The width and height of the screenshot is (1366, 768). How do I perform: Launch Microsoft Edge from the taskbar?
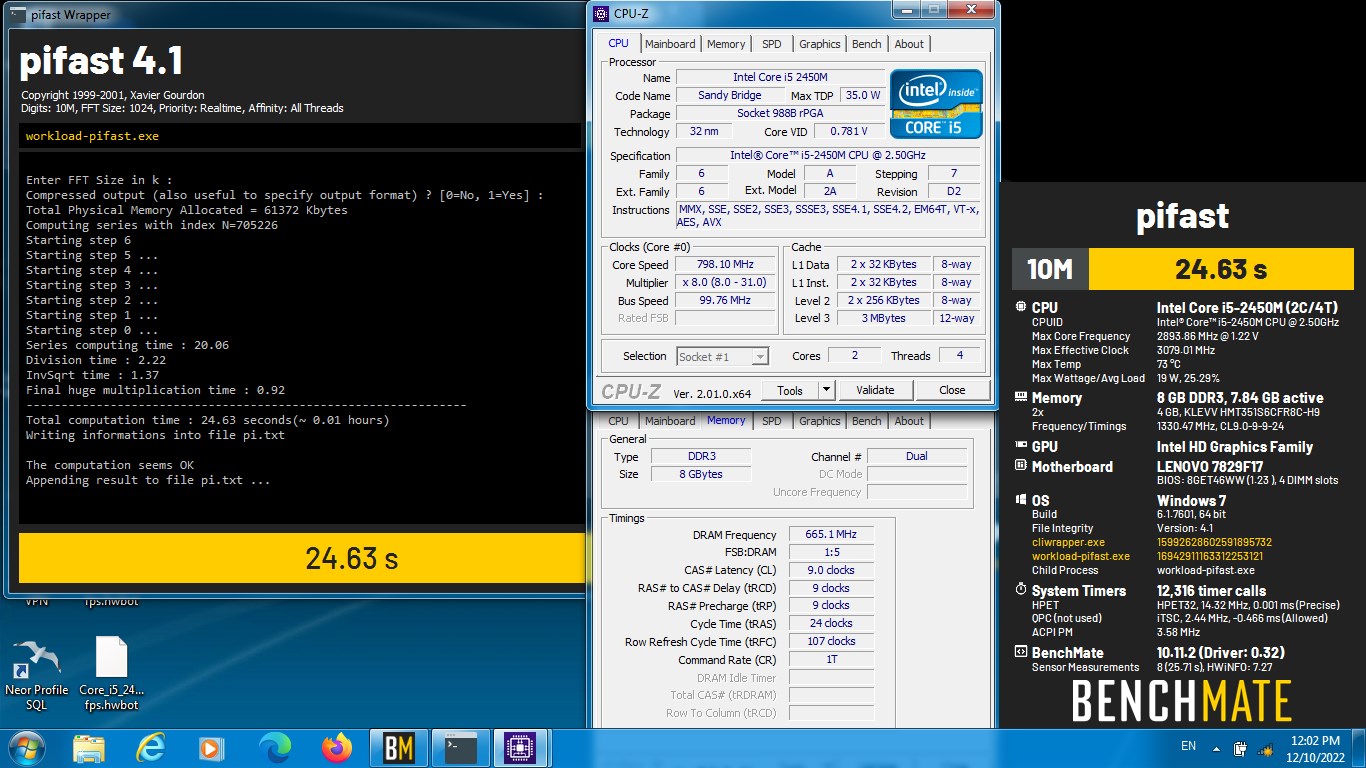[275, 748]
